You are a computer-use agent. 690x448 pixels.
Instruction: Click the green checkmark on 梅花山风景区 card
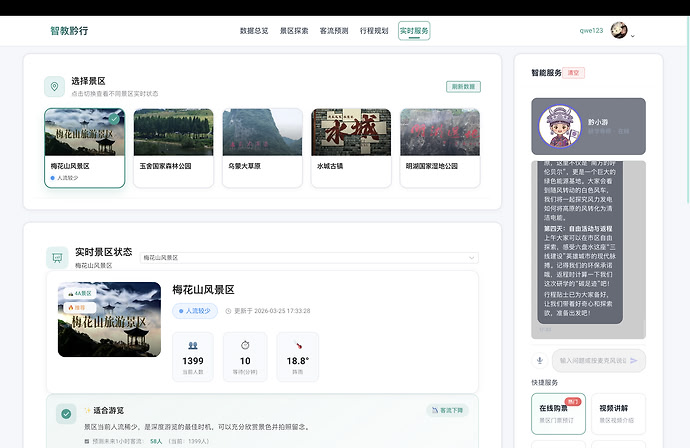(114, 119)
